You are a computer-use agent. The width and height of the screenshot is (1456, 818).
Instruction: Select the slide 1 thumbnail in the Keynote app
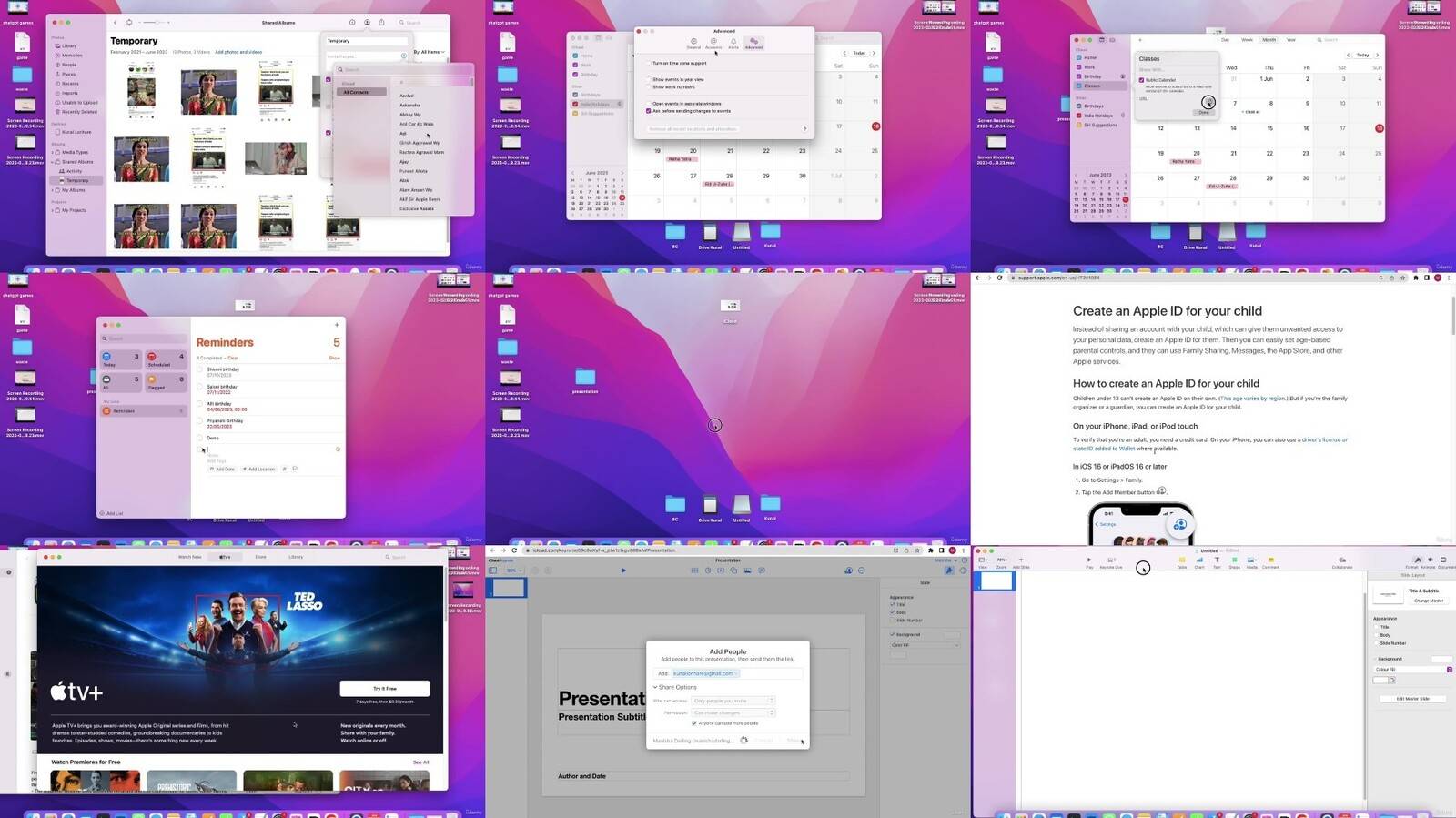(x=997, y=581)
